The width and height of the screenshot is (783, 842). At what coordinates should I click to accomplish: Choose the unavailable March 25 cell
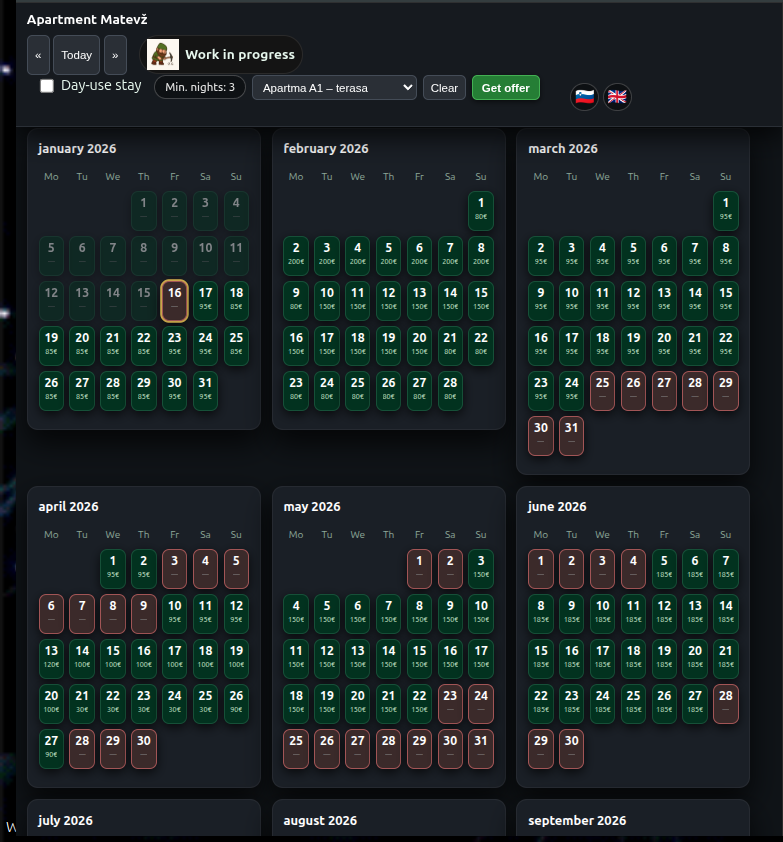tap(602, 390)
